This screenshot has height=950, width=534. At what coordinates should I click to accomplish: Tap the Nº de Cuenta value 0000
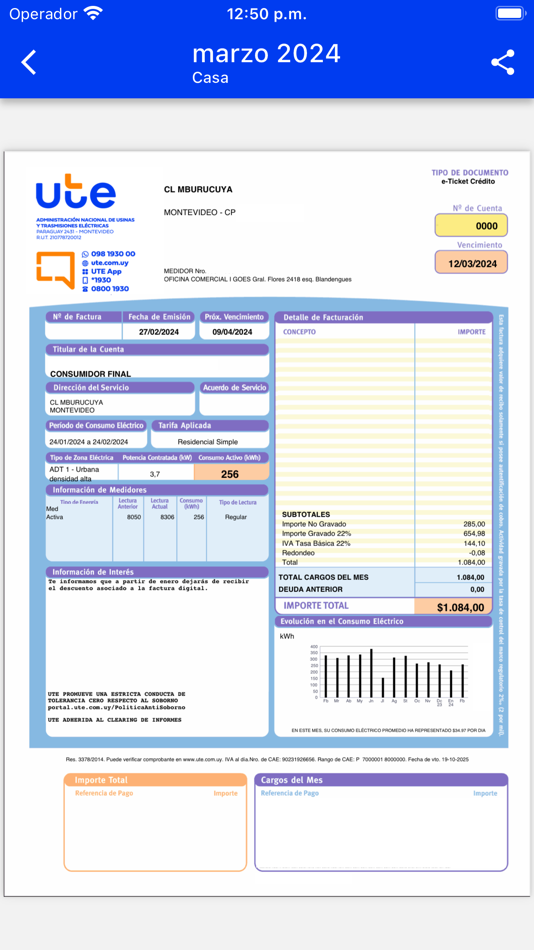click(471, 225)
